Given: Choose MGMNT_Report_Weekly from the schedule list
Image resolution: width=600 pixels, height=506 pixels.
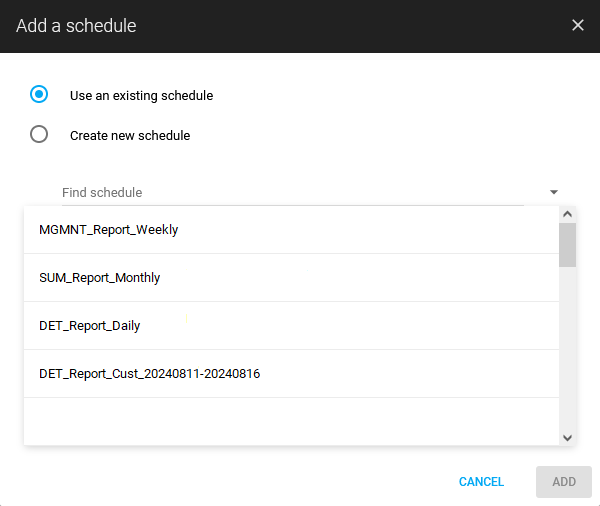Looking at the screenshot, I should tap(109, 230).
